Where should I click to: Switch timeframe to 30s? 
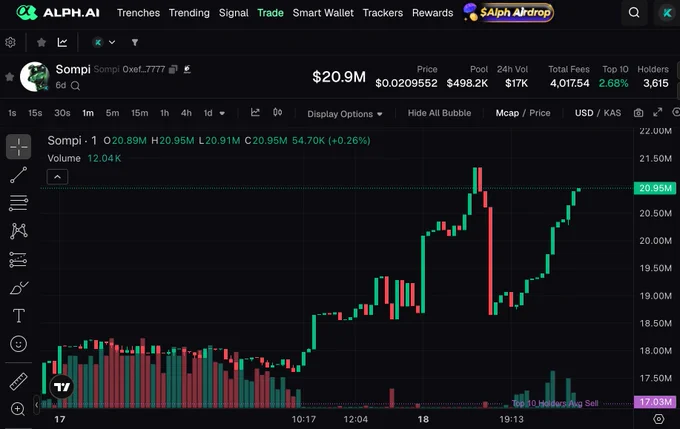tap(62, 113)
